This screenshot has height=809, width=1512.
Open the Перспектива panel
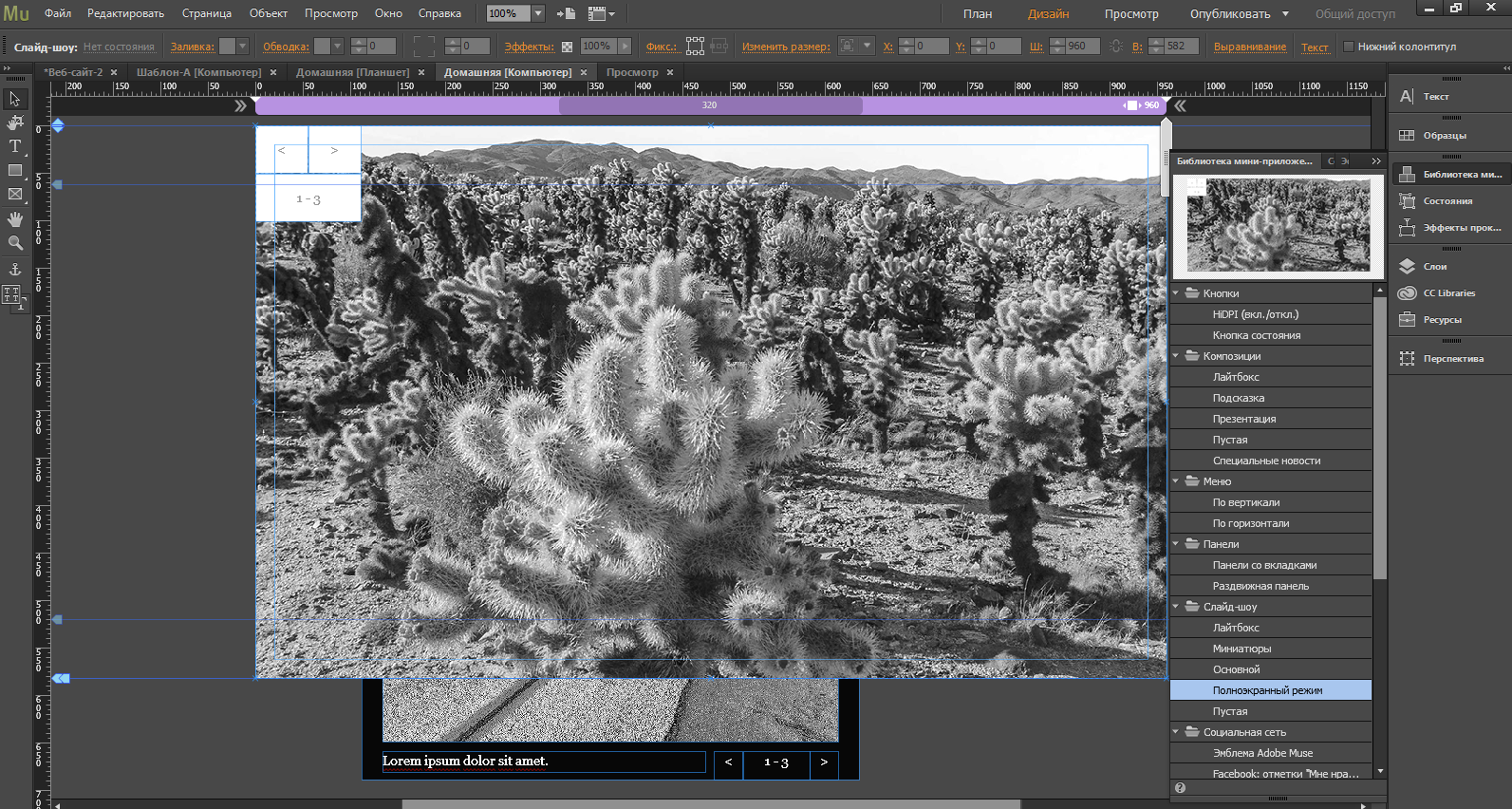pos(1449,358)
